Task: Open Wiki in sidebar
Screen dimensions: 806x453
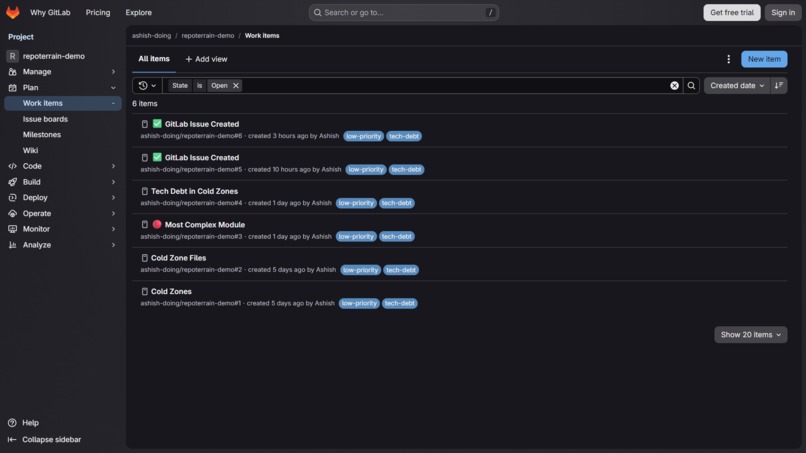Action: 30,151
